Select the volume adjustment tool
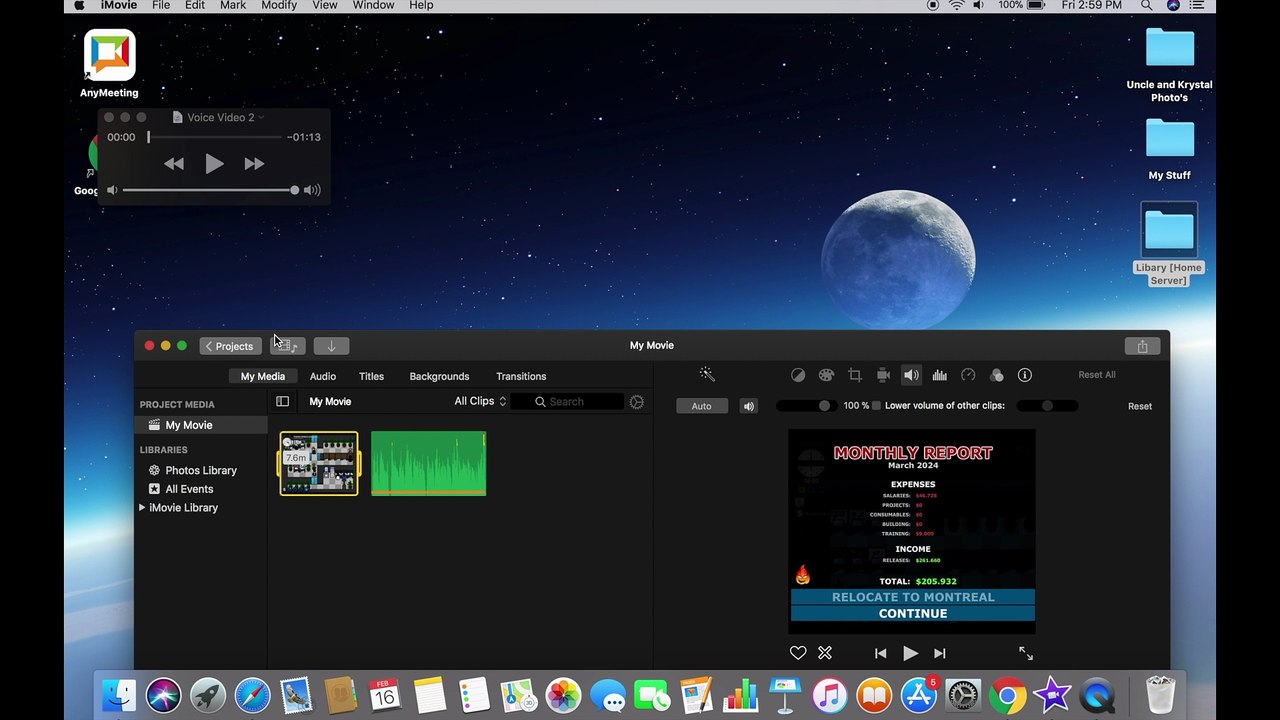The height and width of the screenshot is (720, 1280). [911, 375]
